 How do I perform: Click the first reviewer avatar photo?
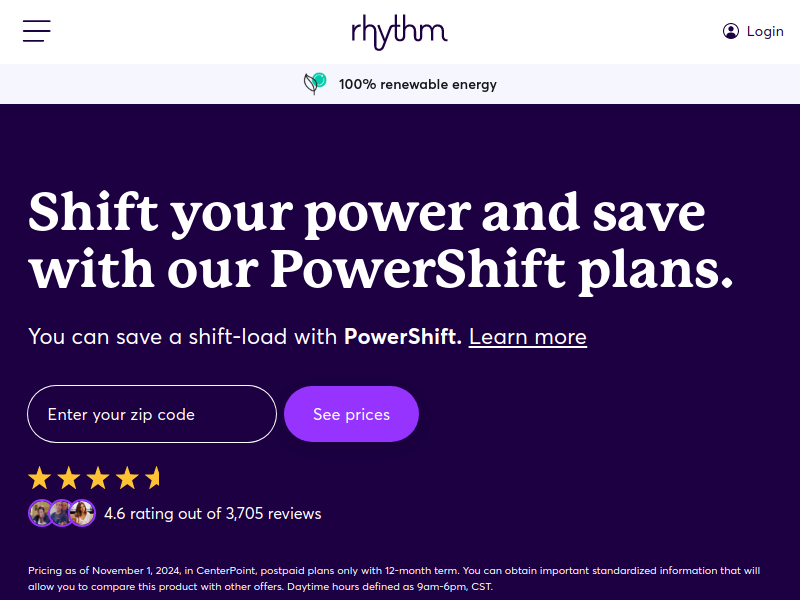(41, 513)
